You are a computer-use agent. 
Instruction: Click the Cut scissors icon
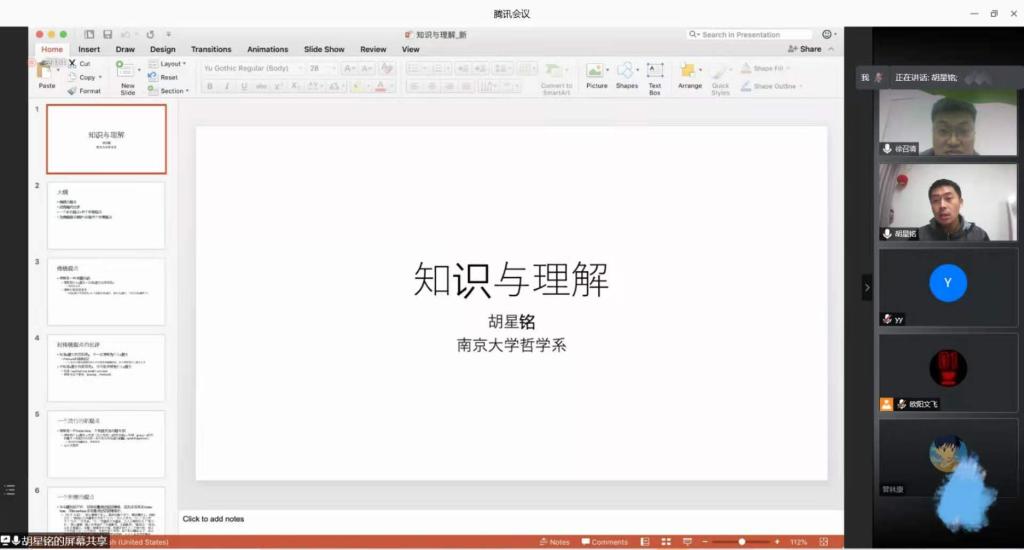tap(72, 64)
